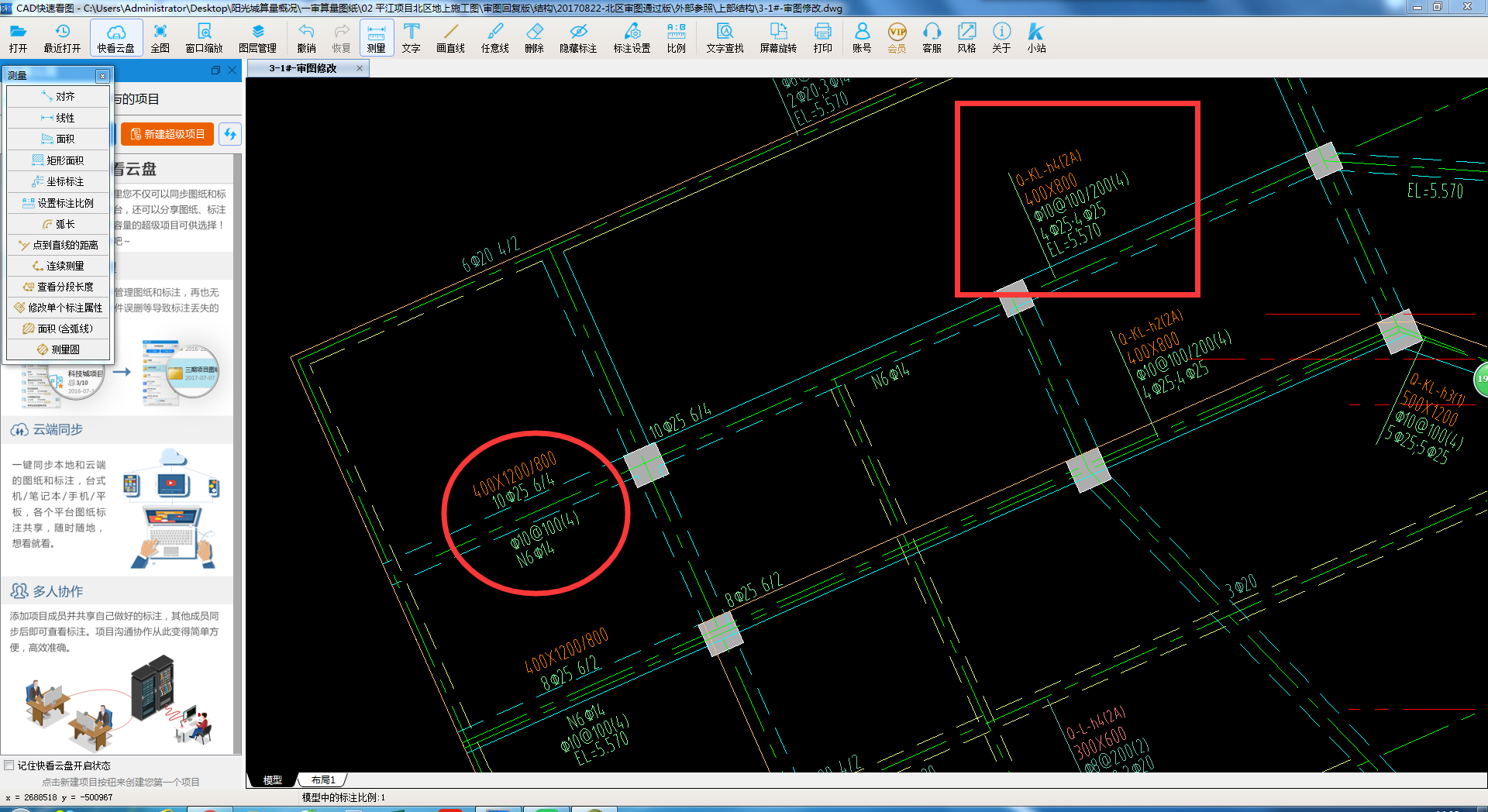Viewport: 1488px width, 812px height.
Task: Print the drawing with 打印
Action: point(823,37)
